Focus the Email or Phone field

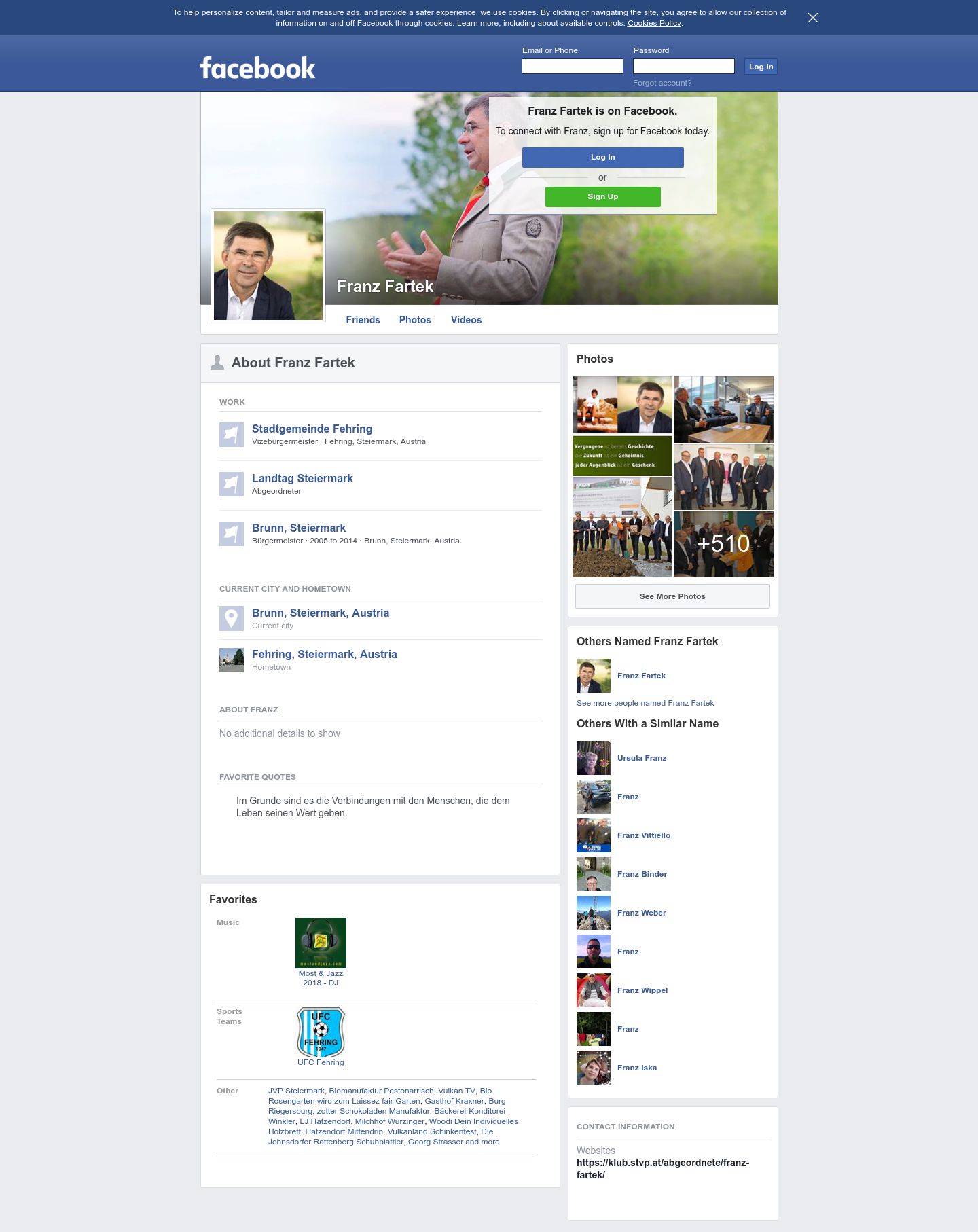(x=573, y=66)
